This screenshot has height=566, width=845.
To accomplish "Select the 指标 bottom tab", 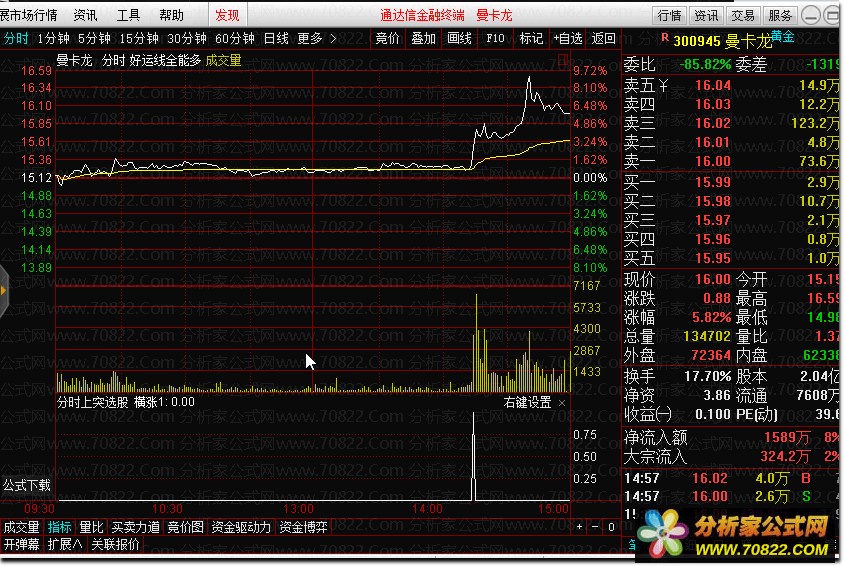I will coord(59,527).
